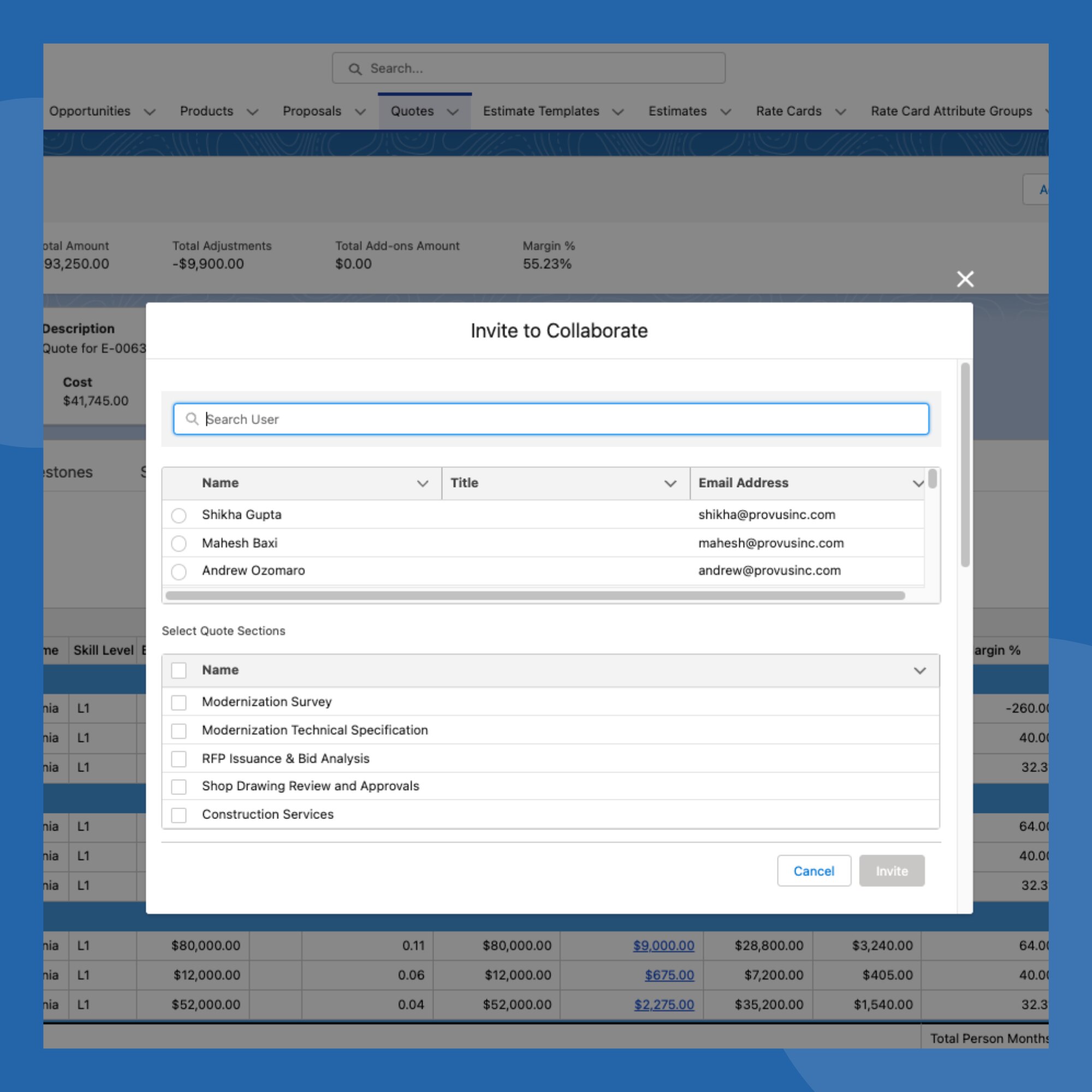Check the Modernization Survey section checkbox
This screenshot has width=1092, height=1092.
[x=179, y=703]
